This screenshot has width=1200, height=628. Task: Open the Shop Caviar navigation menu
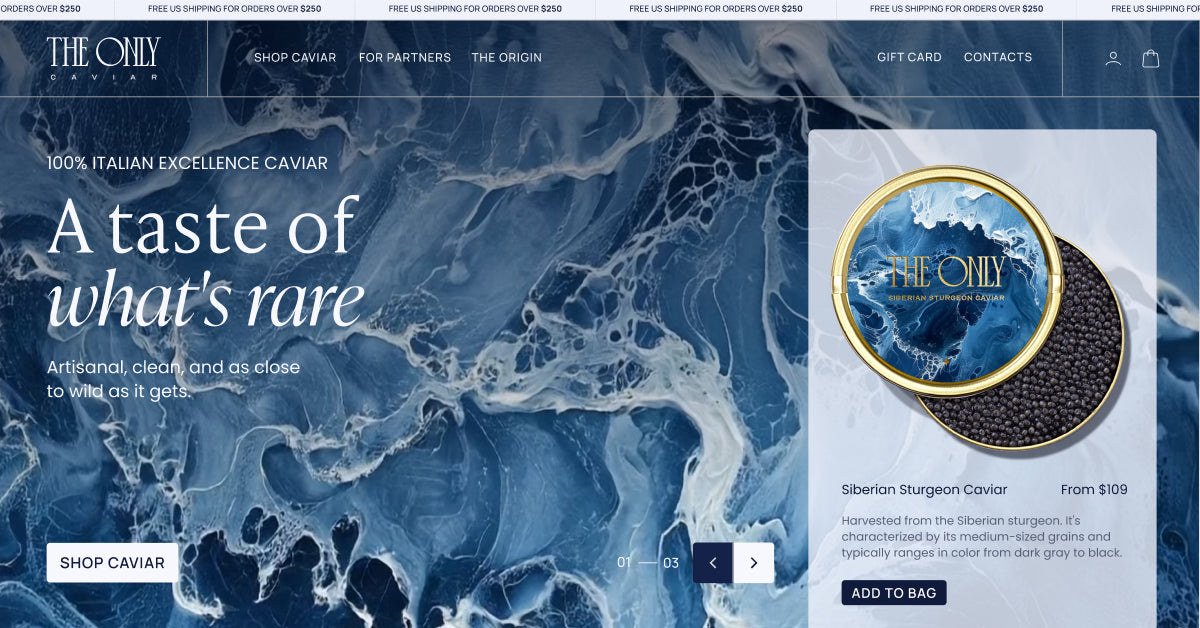tap(295, 58)
